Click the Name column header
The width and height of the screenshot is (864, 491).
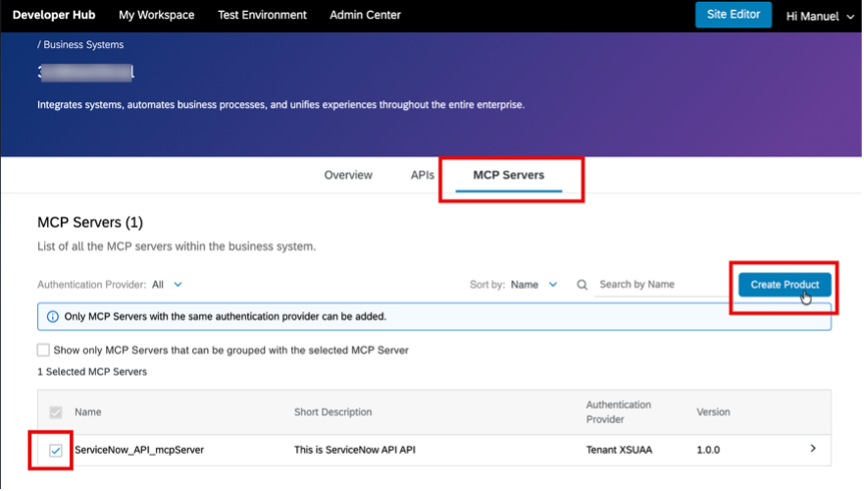click(x=88, y=412)
